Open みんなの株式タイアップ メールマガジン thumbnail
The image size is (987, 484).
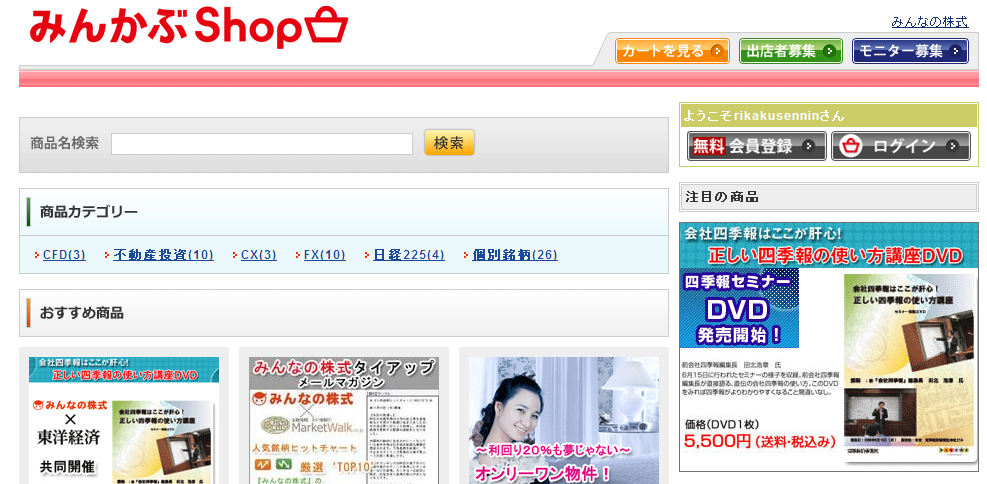coord(344,420)
